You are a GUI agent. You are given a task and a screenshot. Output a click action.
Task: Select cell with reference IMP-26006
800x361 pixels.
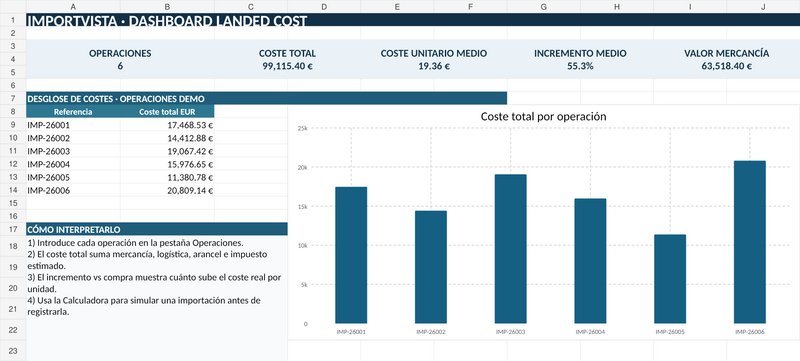(x=73, y=190)
